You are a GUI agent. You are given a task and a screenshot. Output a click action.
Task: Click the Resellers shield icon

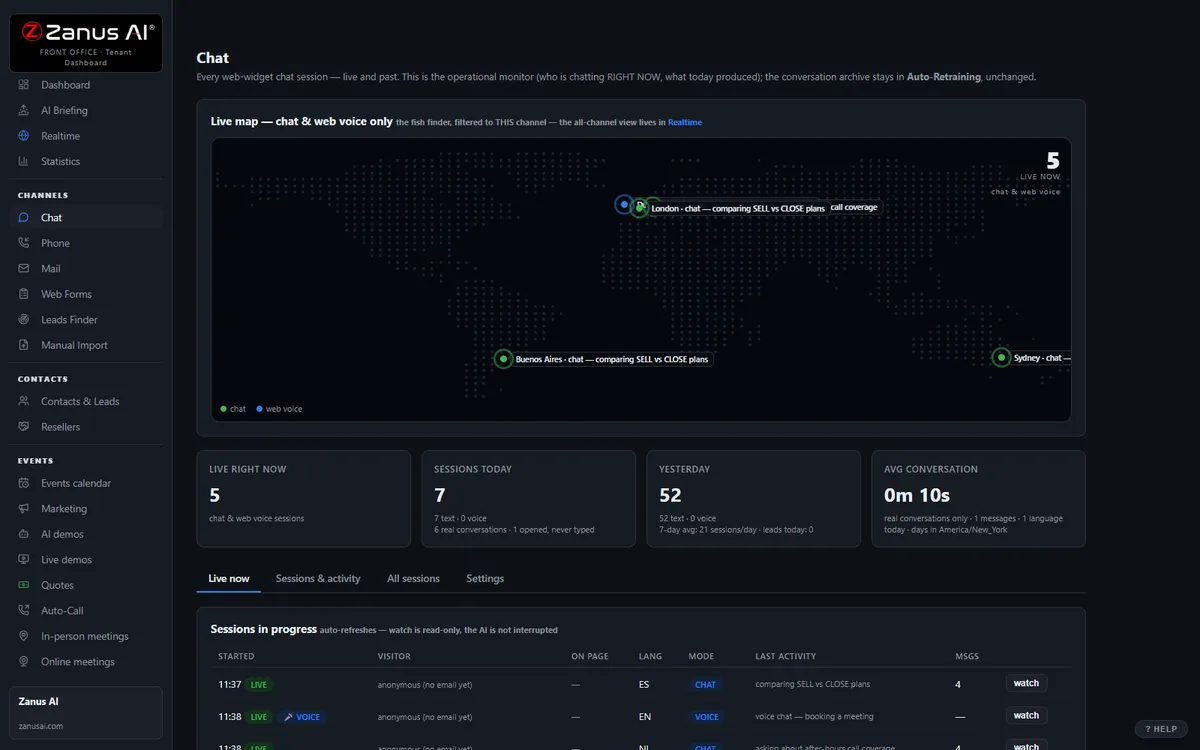click(x=24, y=427)
